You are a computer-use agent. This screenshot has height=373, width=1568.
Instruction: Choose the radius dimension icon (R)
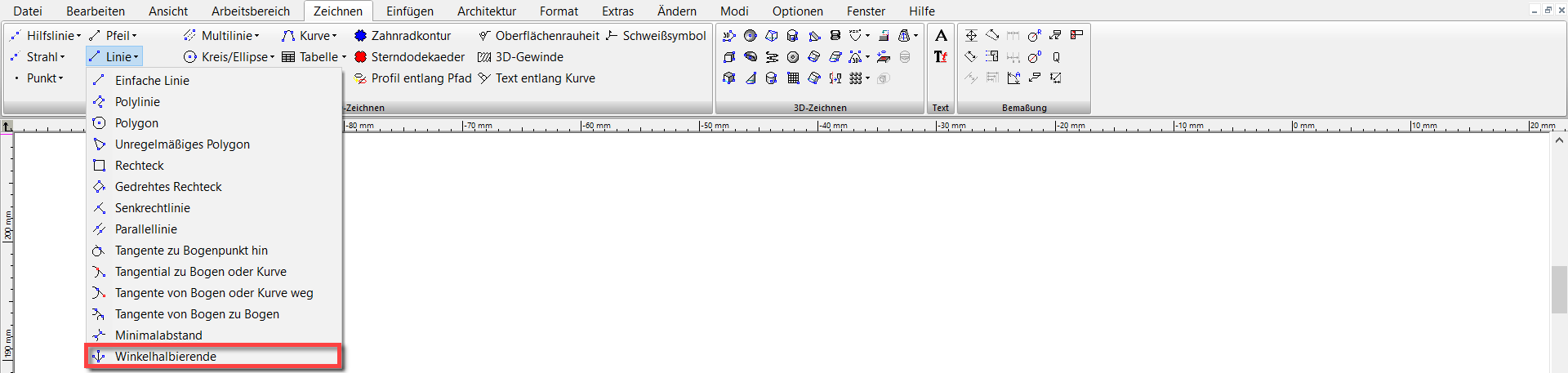1034,35
